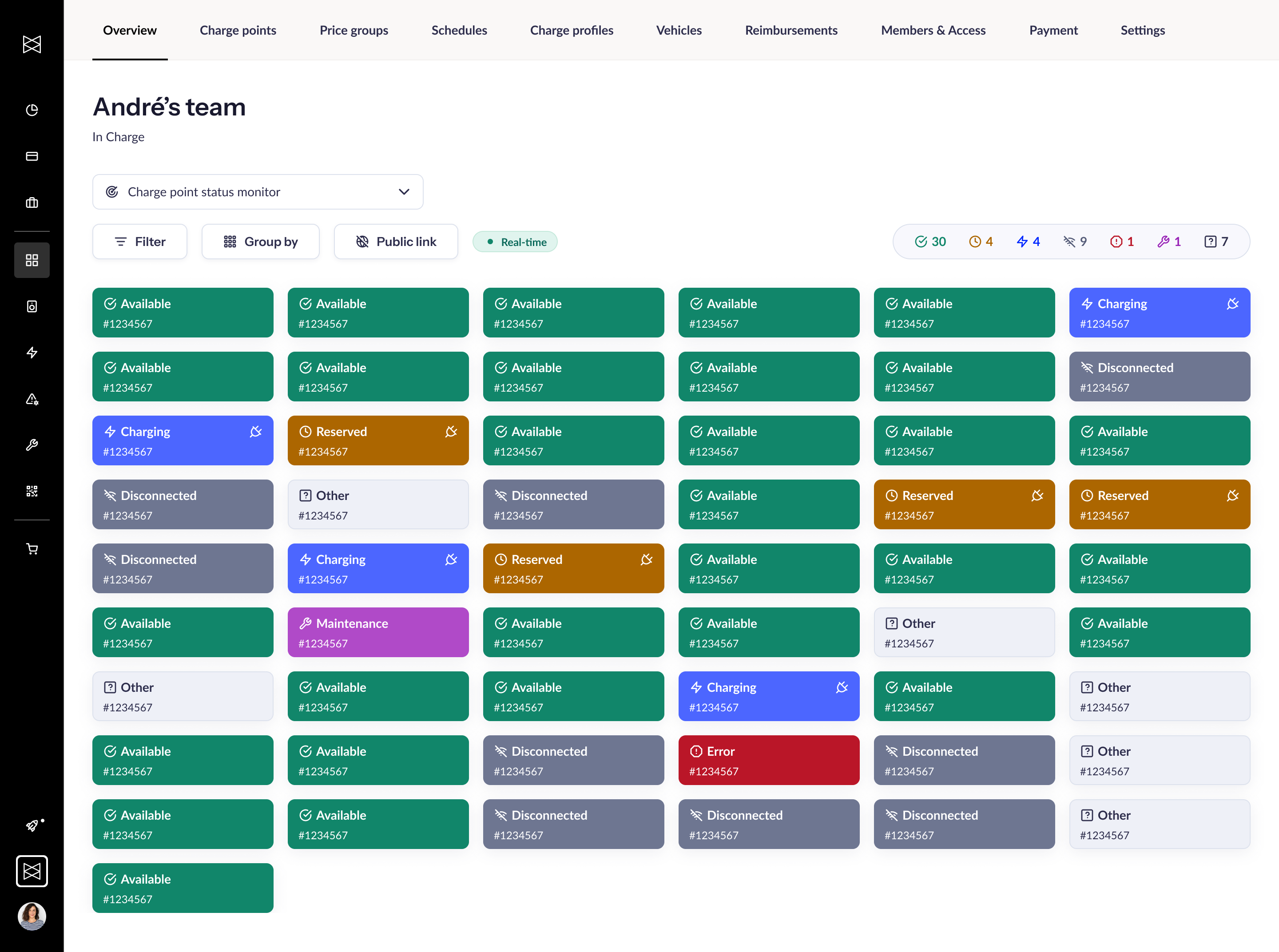Expand the Charge point status monitor dropdown
The image size is (1279, 952).
[x=258, y=192]
